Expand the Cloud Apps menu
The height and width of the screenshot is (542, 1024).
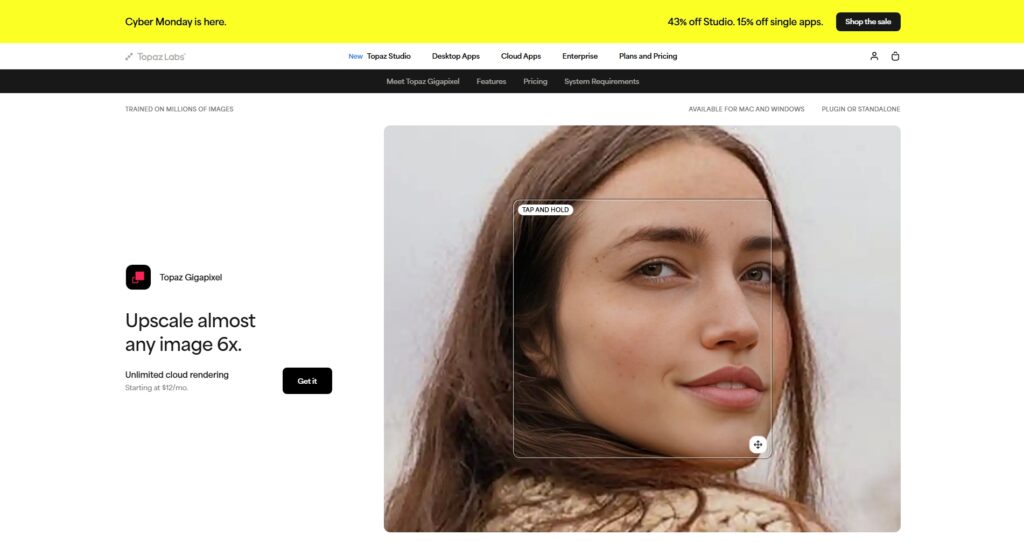[x=520, y=56]
